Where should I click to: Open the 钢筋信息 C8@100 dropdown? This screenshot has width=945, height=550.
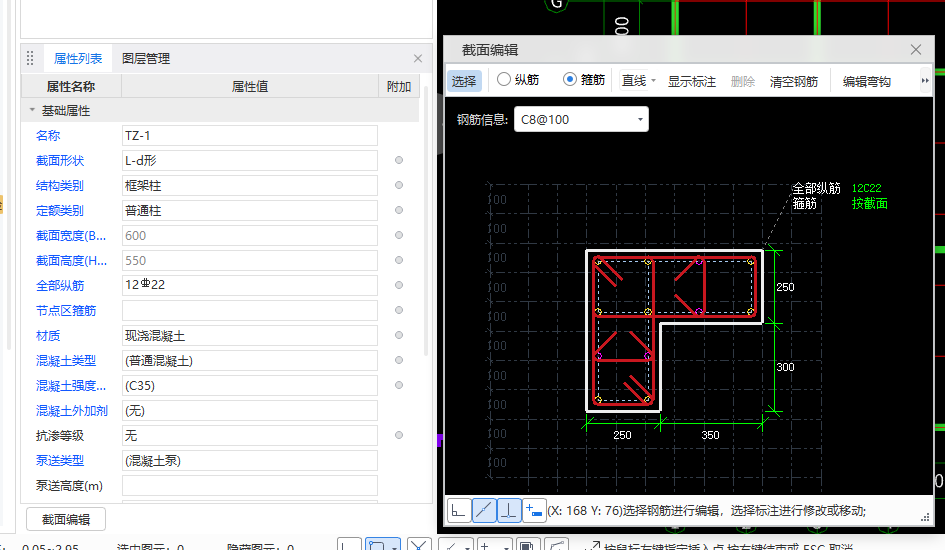point(640,119)
